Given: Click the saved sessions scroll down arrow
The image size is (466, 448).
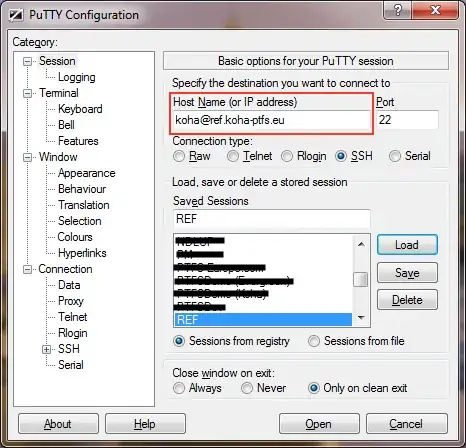Looking at the screenshot, I should 361,318.
